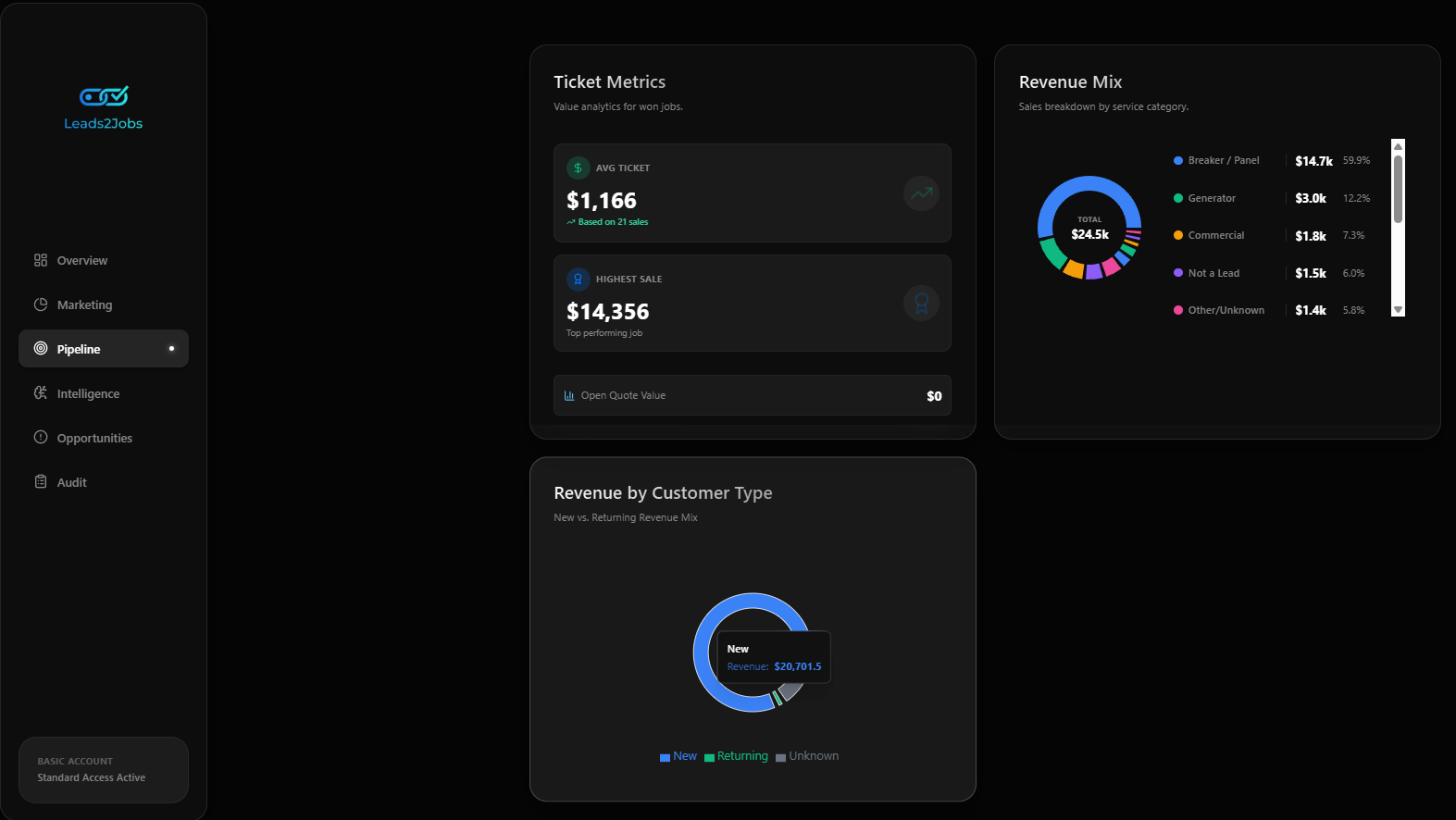Click the $3.0k Generator value
This screenshot has width=1456, height=820.
1311,198
